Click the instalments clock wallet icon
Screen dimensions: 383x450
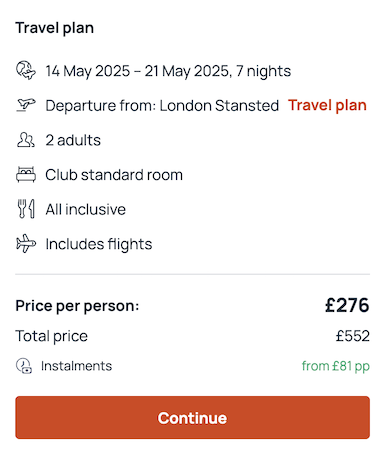click(24, 366)
